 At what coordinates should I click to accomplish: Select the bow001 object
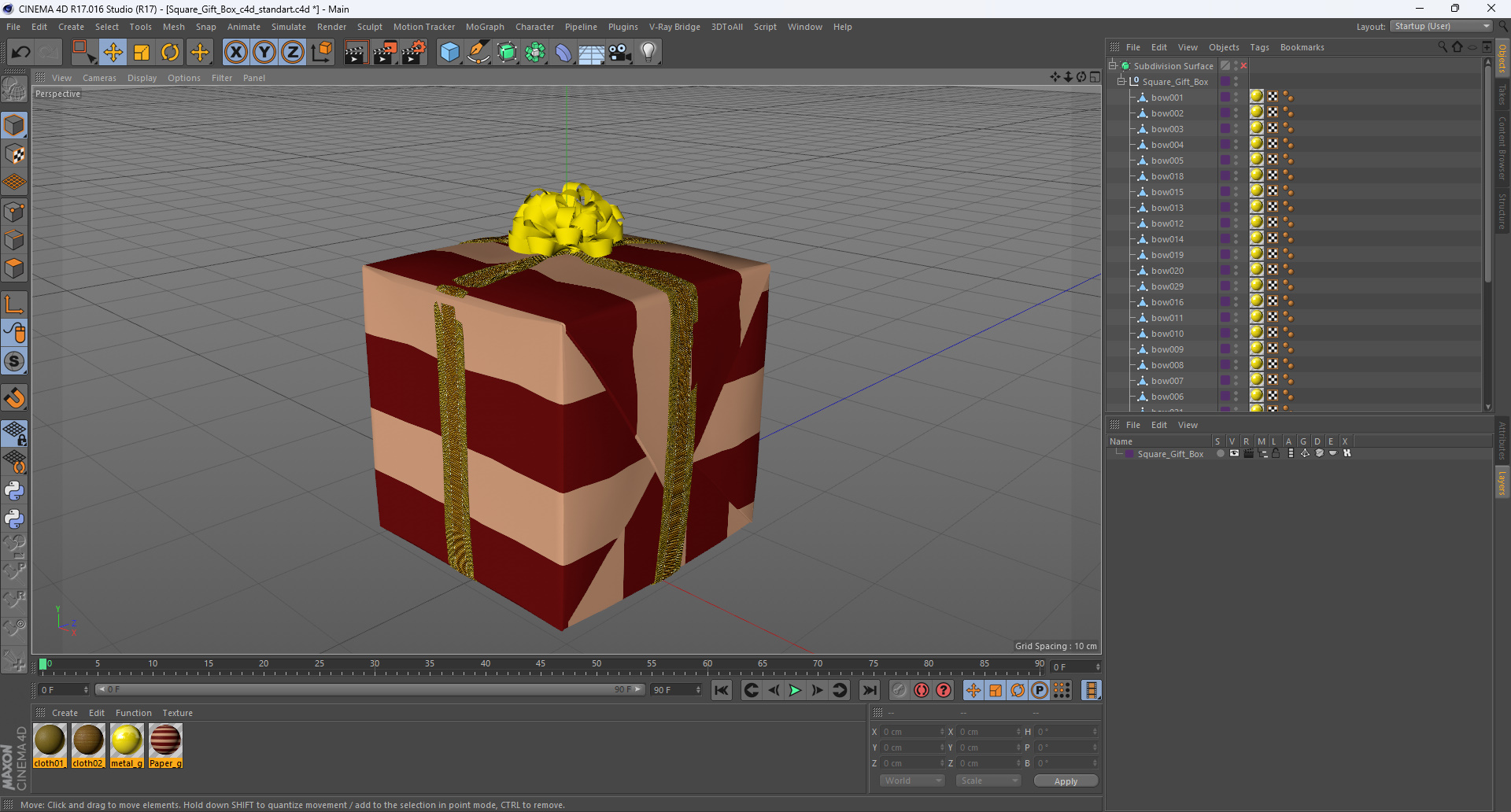tap(1166, 98)
